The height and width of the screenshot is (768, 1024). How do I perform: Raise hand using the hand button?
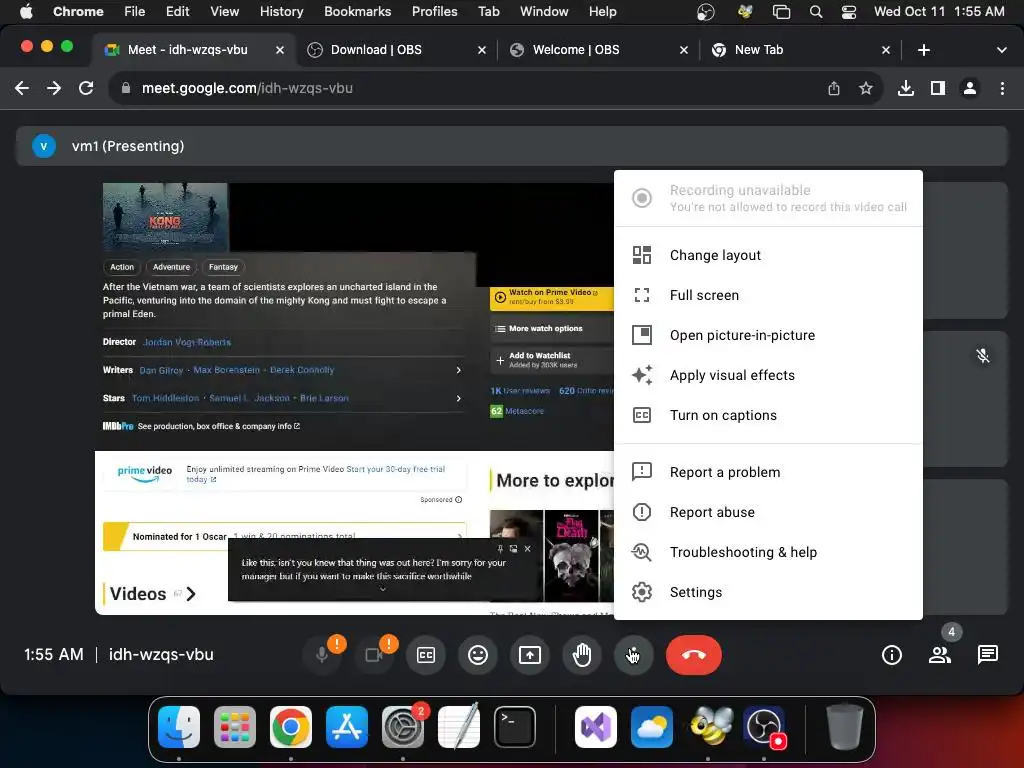[582, 654]
